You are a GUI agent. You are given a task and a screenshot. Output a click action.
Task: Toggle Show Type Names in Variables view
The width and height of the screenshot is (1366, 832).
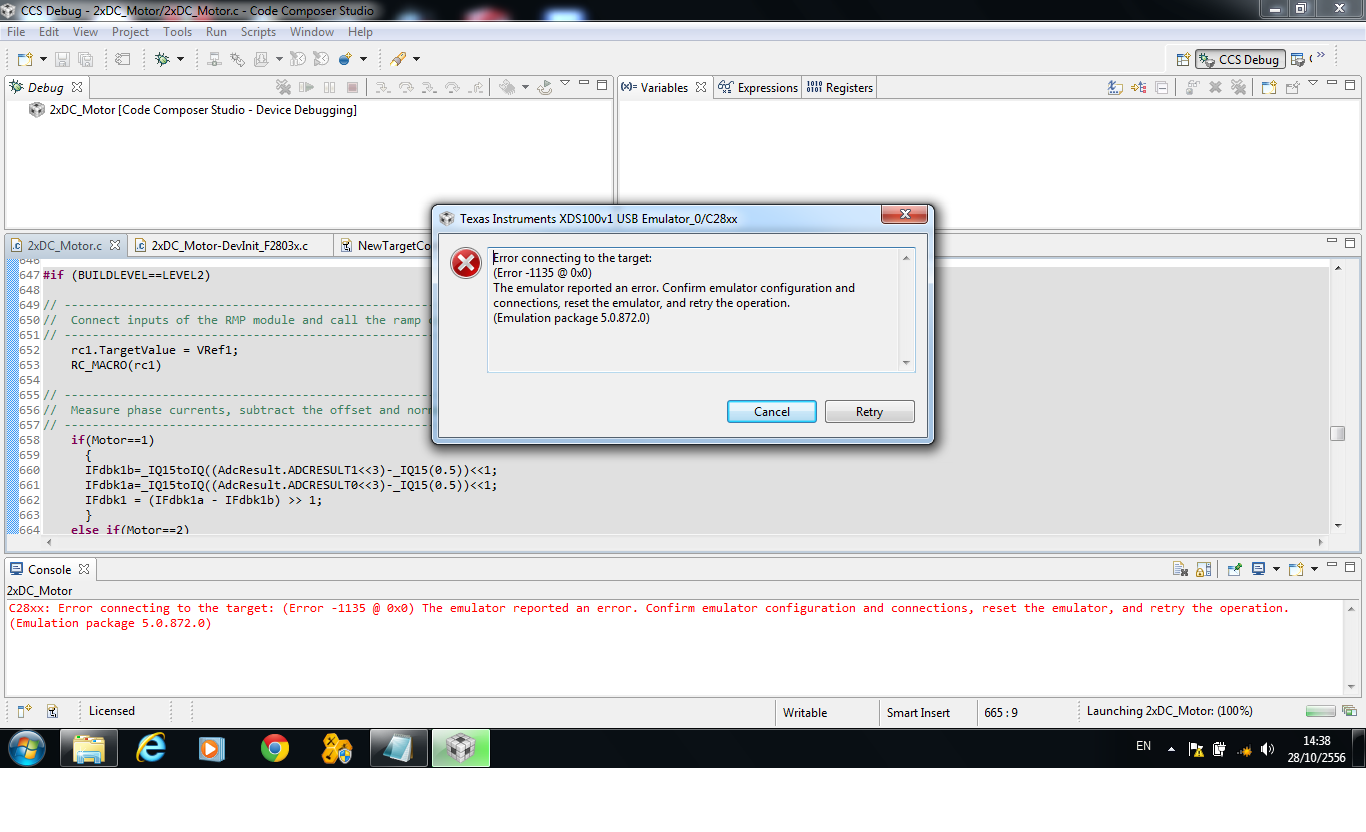1116,87
